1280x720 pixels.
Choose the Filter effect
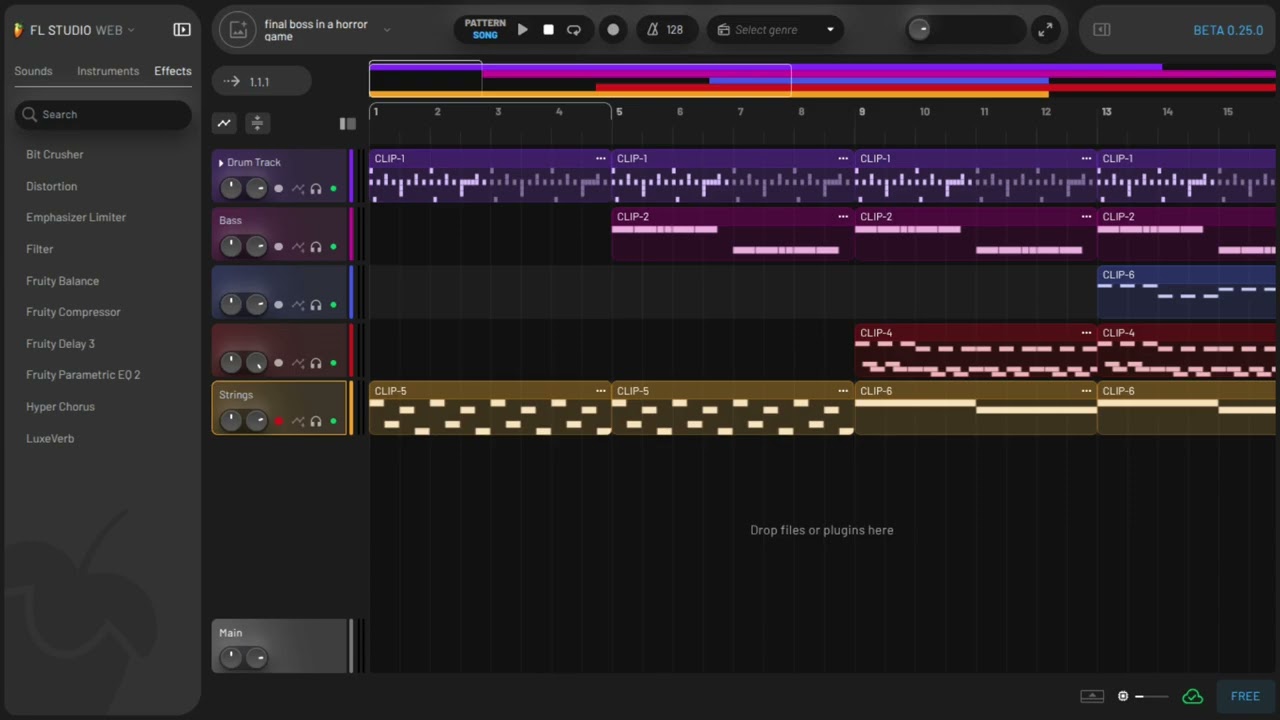(x=40, y=249)
